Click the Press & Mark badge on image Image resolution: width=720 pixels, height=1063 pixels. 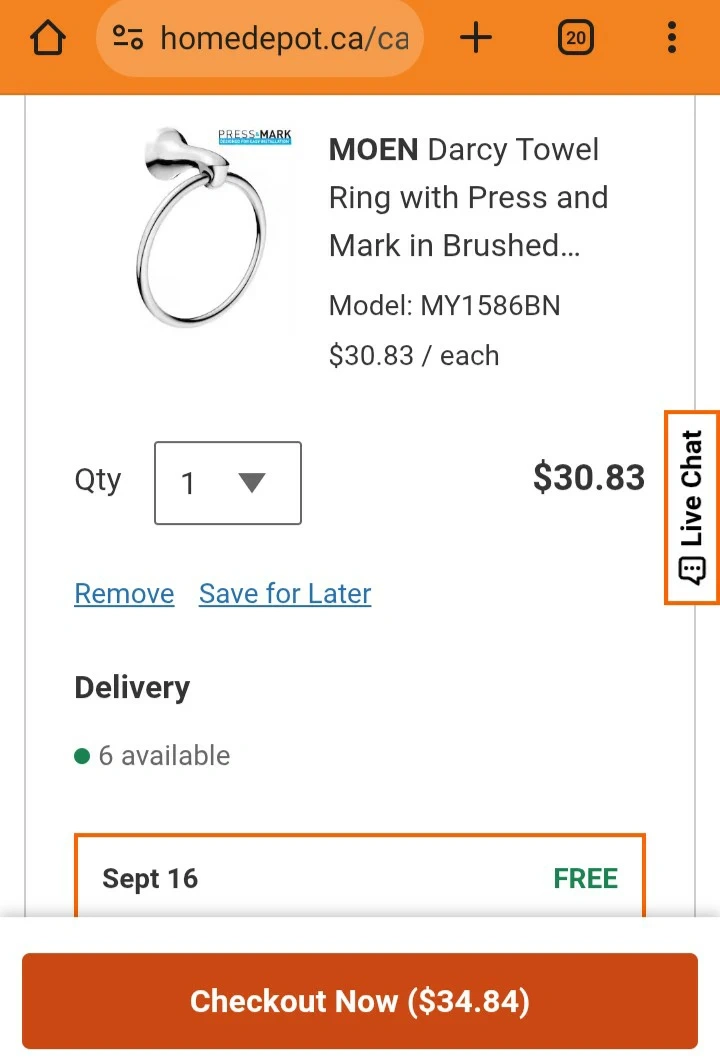(254, 137)
